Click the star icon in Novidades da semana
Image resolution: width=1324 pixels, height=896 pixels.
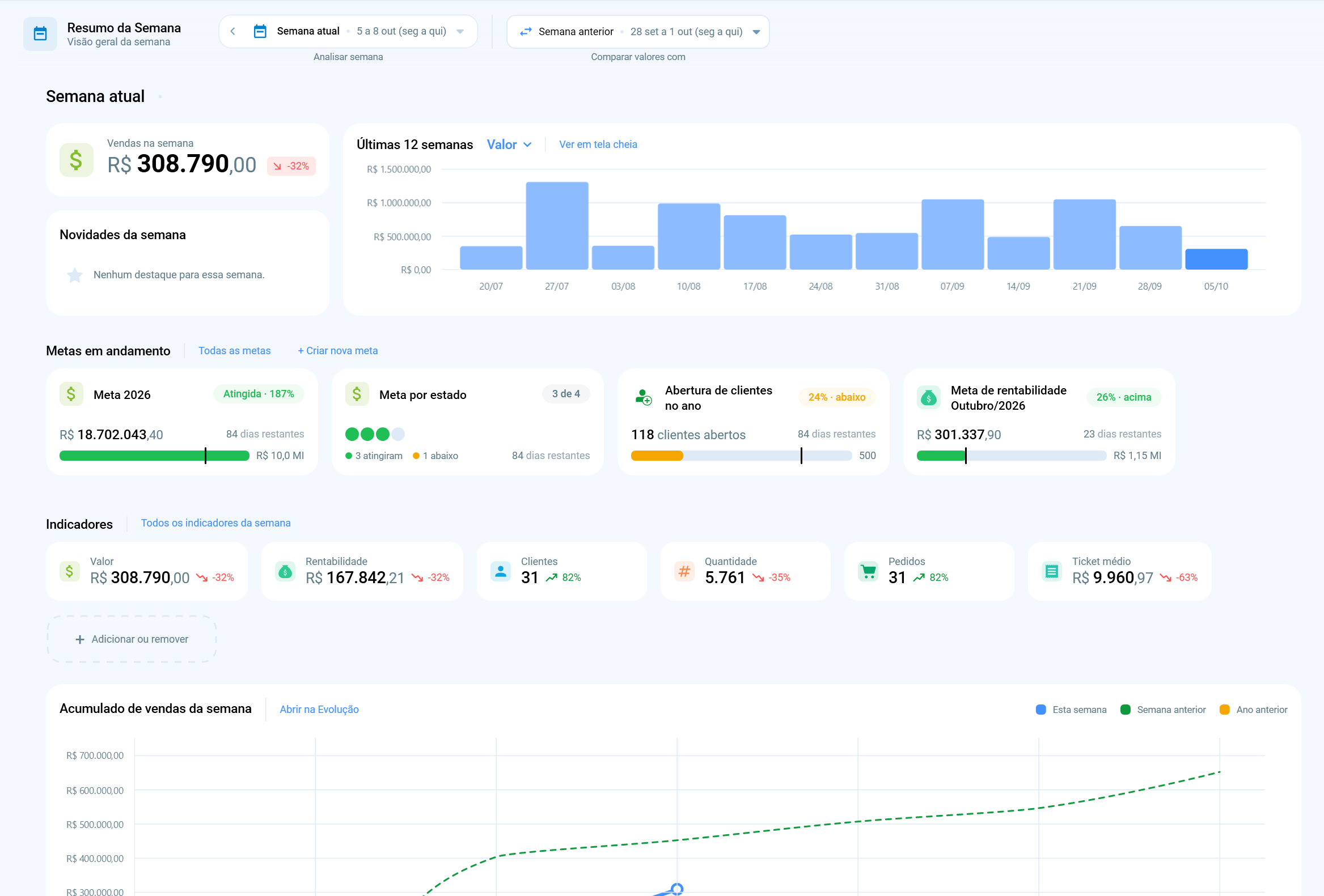(75, 275)
